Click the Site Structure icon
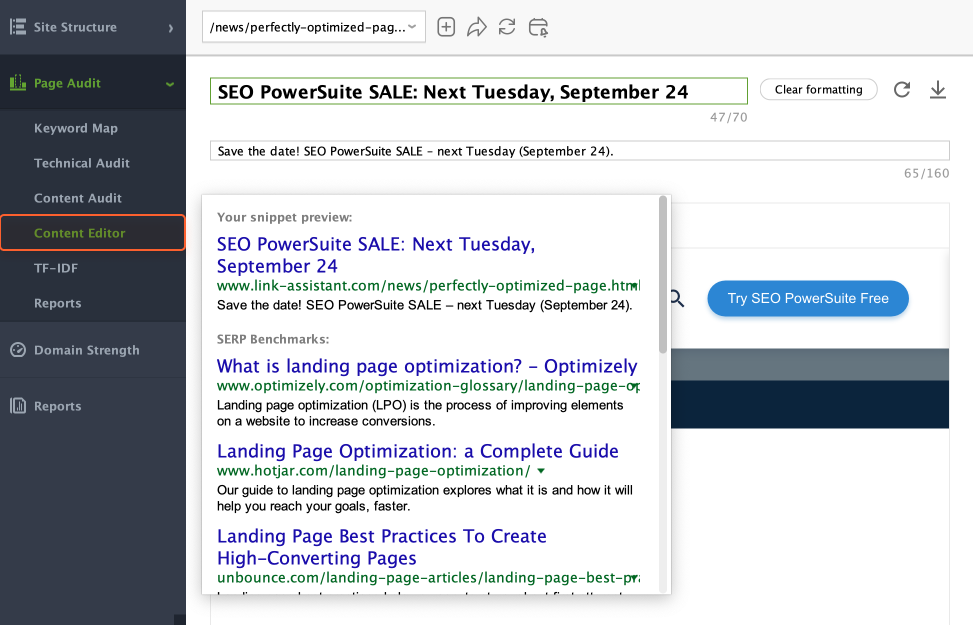 [18, 27]
